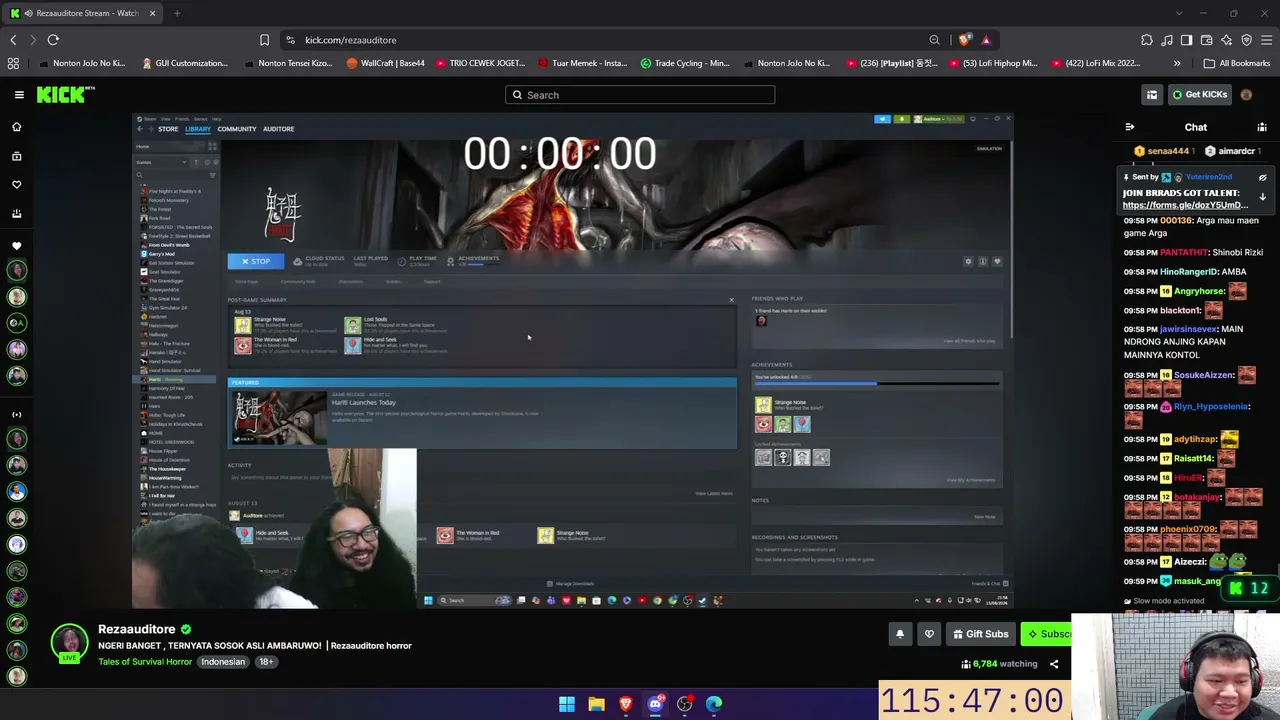The height and width of the screenshot is (720, 1280).
Task: Toggle the browser sidebar panel
Action: coord(1186,40)
